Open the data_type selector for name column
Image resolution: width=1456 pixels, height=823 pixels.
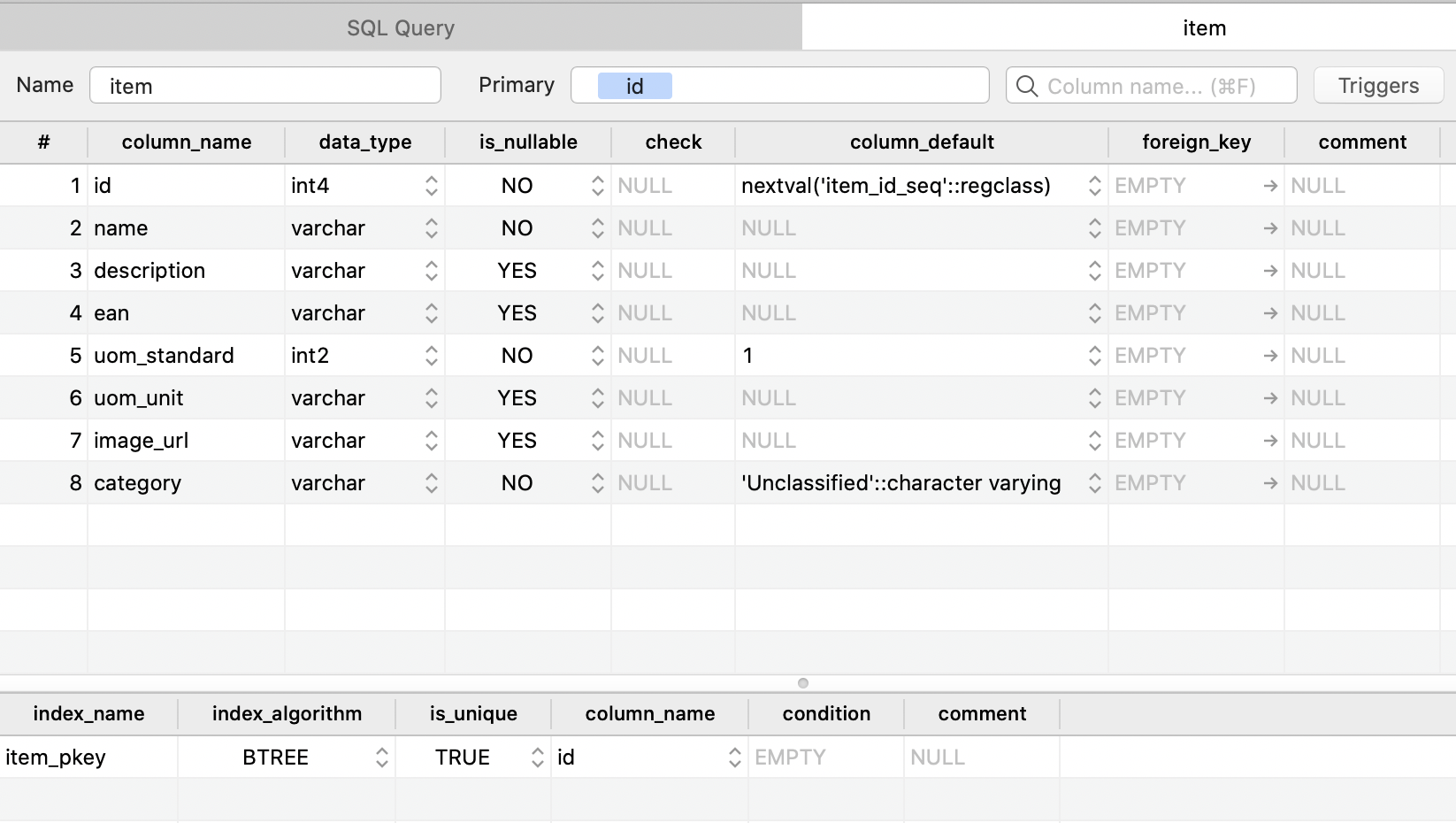431,227
